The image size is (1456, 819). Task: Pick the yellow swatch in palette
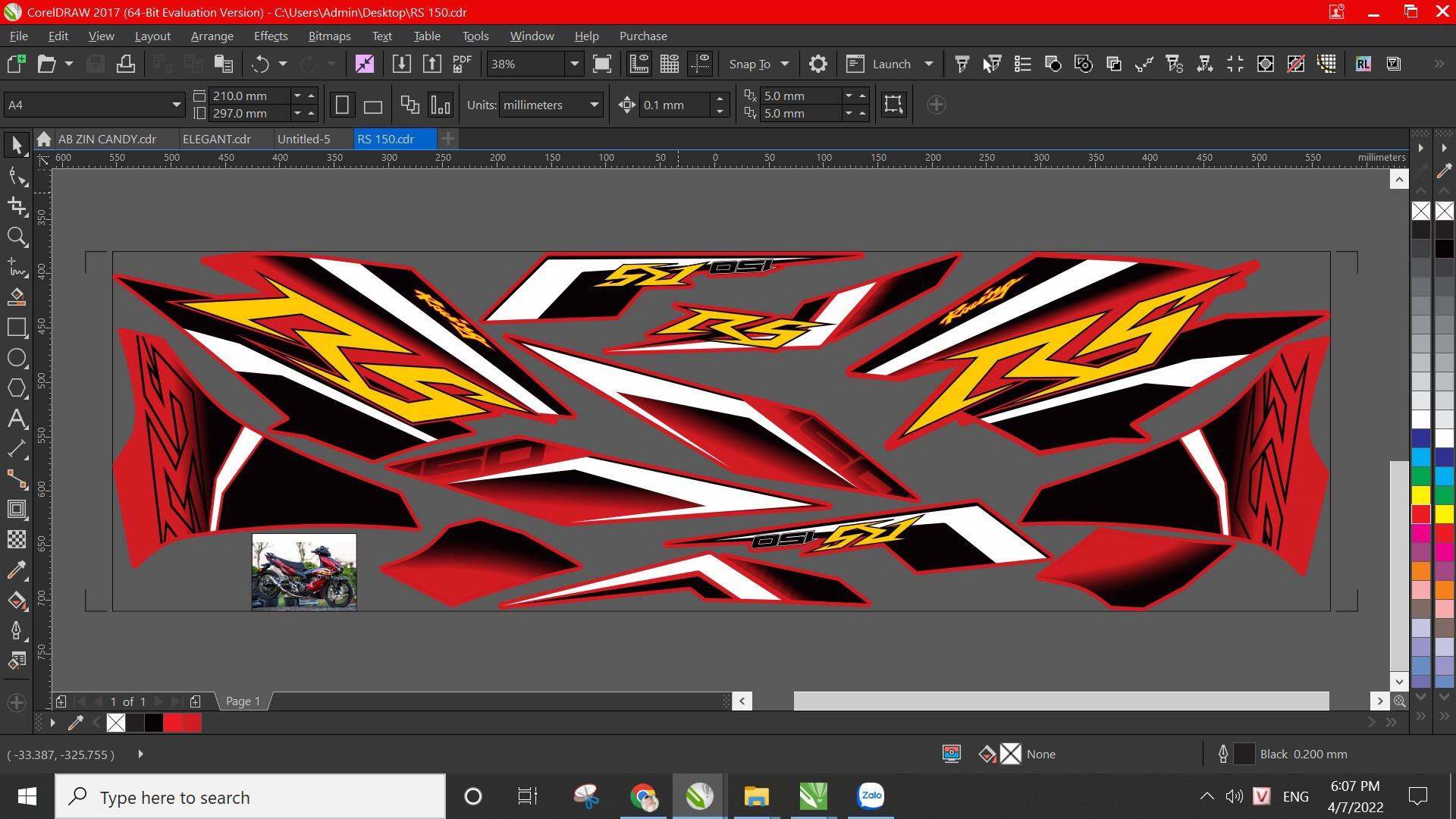[1420, 495]
